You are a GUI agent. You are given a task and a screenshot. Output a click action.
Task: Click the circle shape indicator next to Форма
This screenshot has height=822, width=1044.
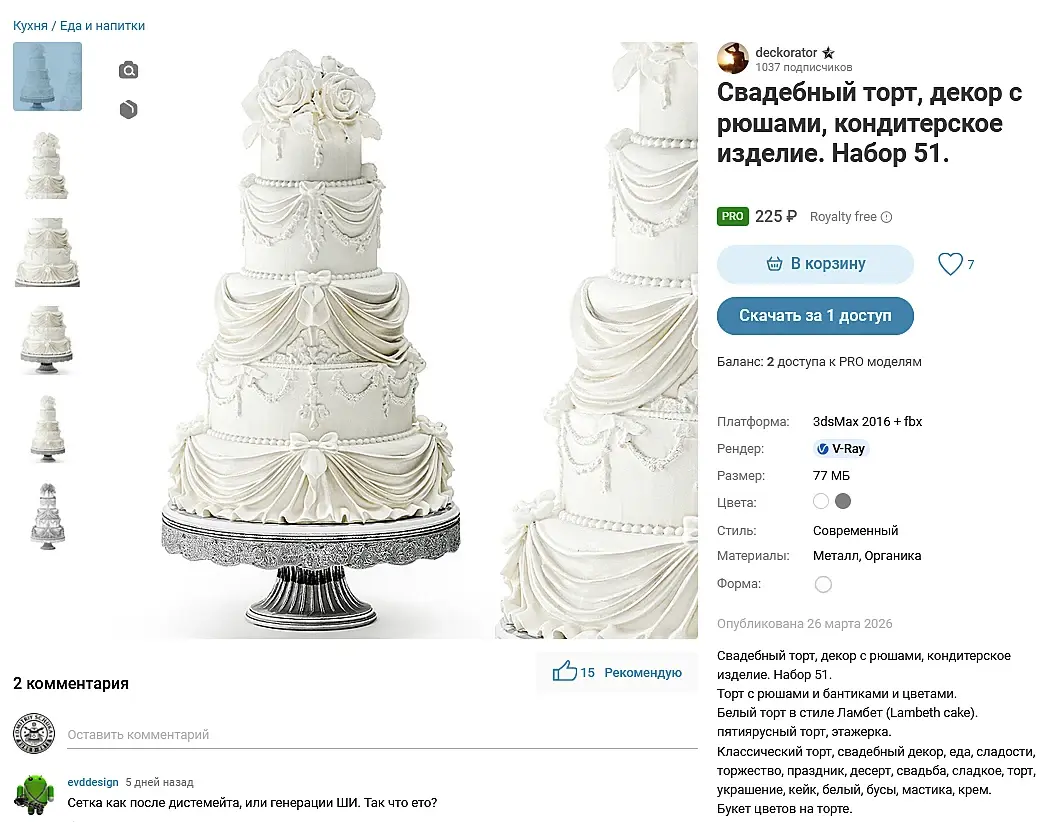point(823,584)
